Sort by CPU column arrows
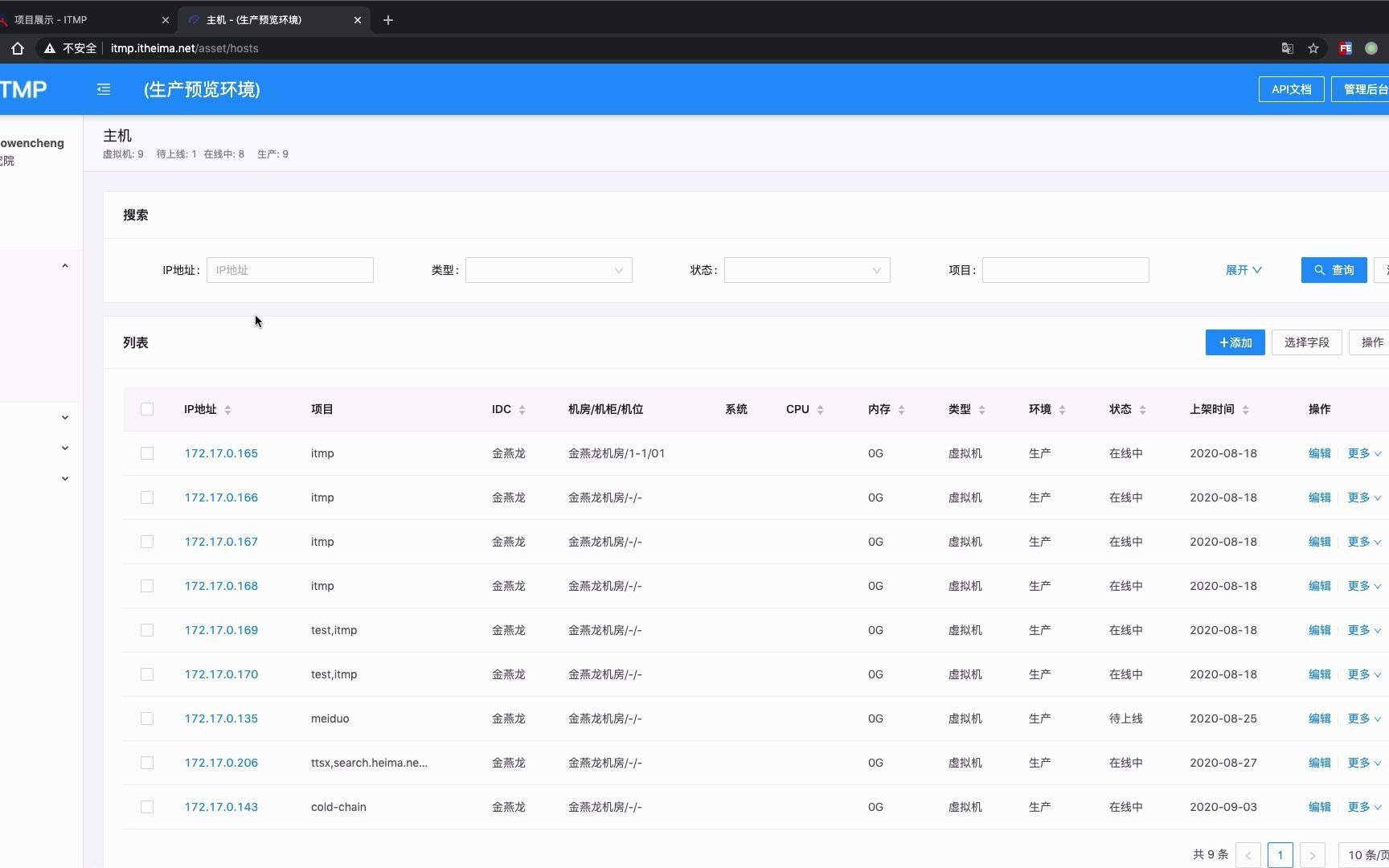1389x868 pixels. (820, 410)
